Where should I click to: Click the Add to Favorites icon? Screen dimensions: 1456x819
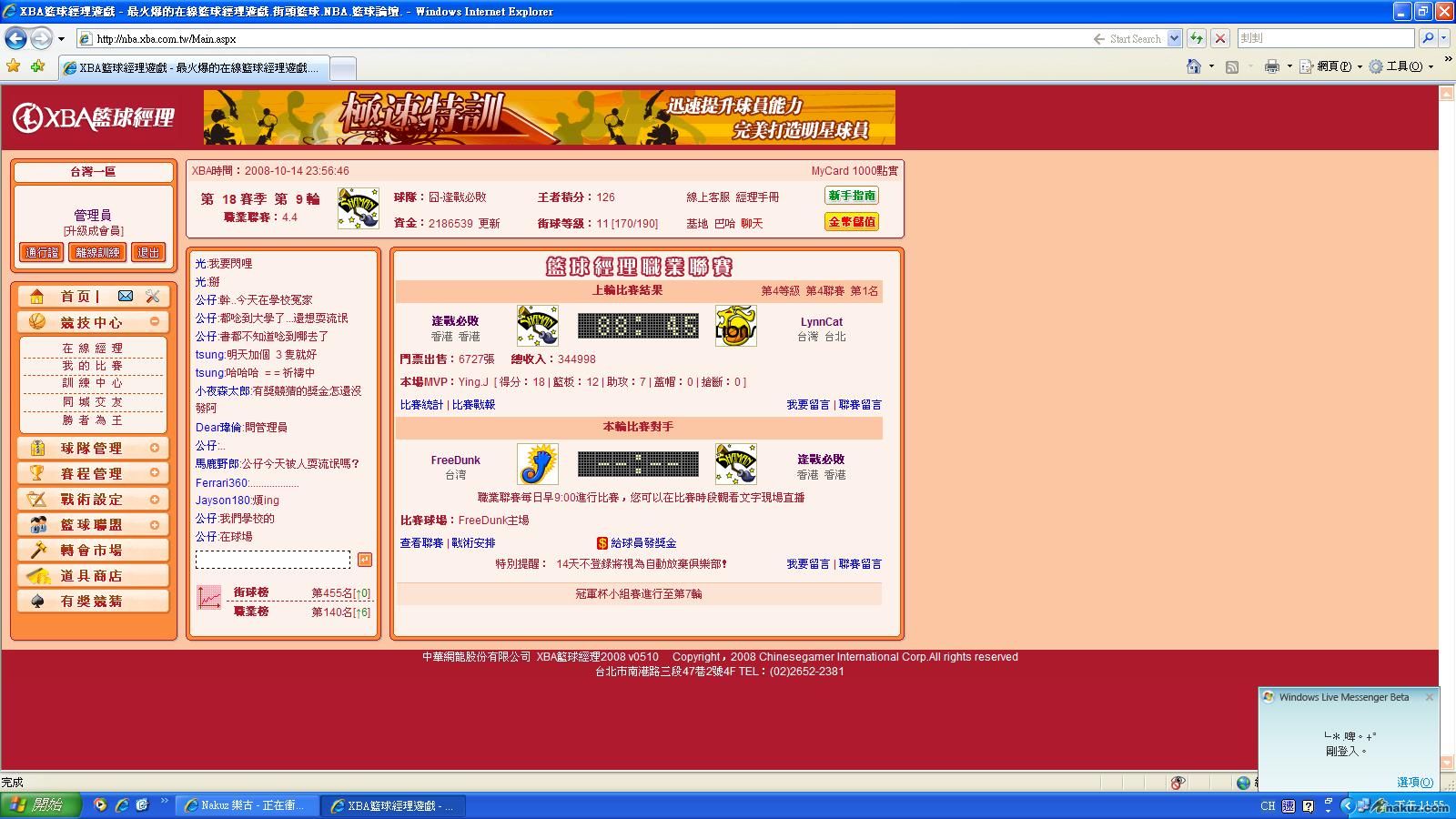tap(37, 66)
